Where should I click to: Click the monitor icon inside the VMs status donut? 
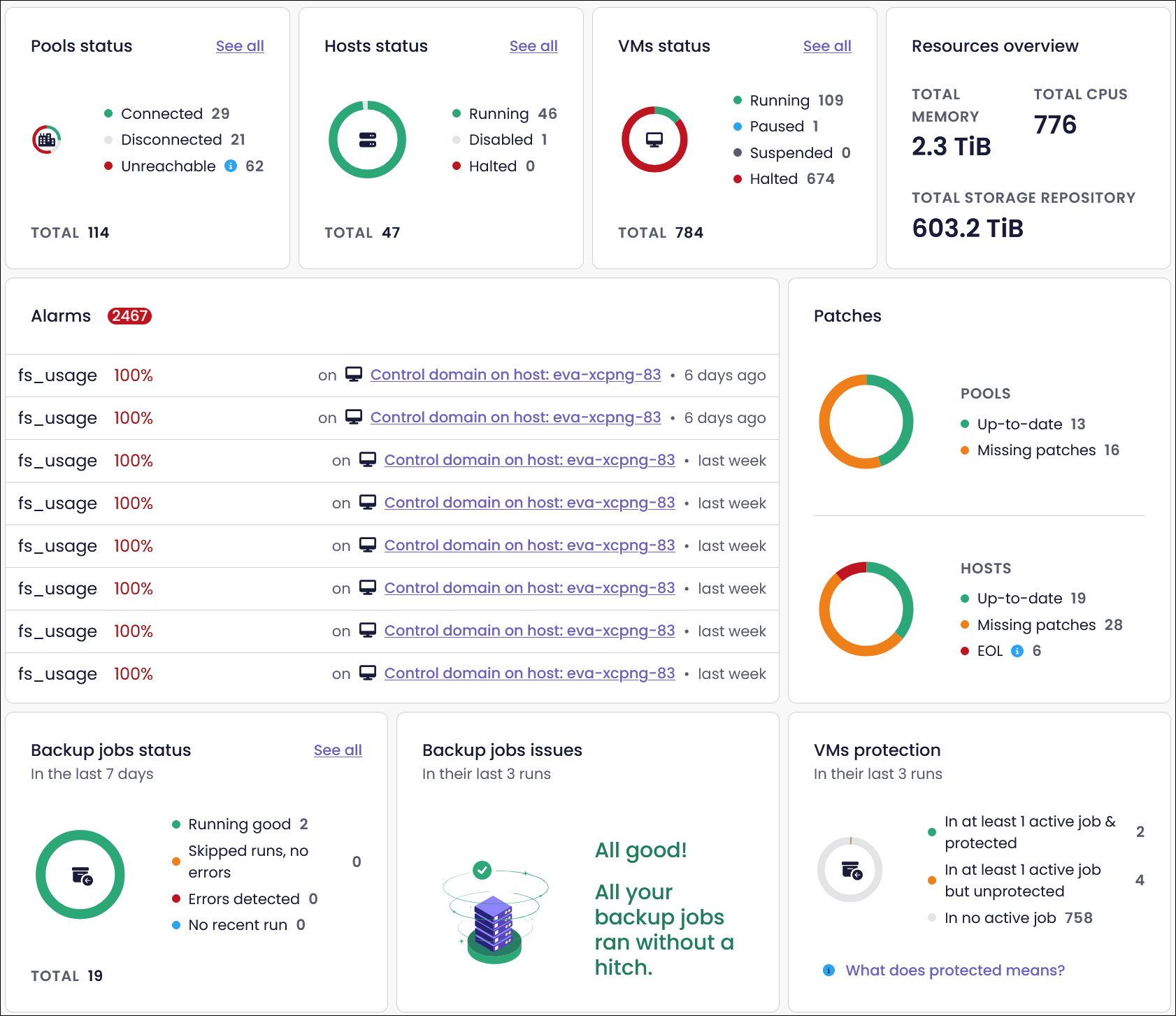pyautogui.click(x=654, y=140)
